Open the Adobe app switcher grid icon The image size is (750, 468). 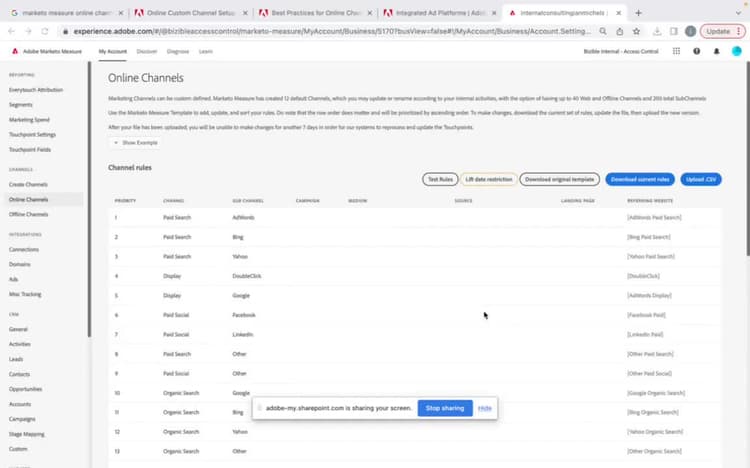click(676, 51)
